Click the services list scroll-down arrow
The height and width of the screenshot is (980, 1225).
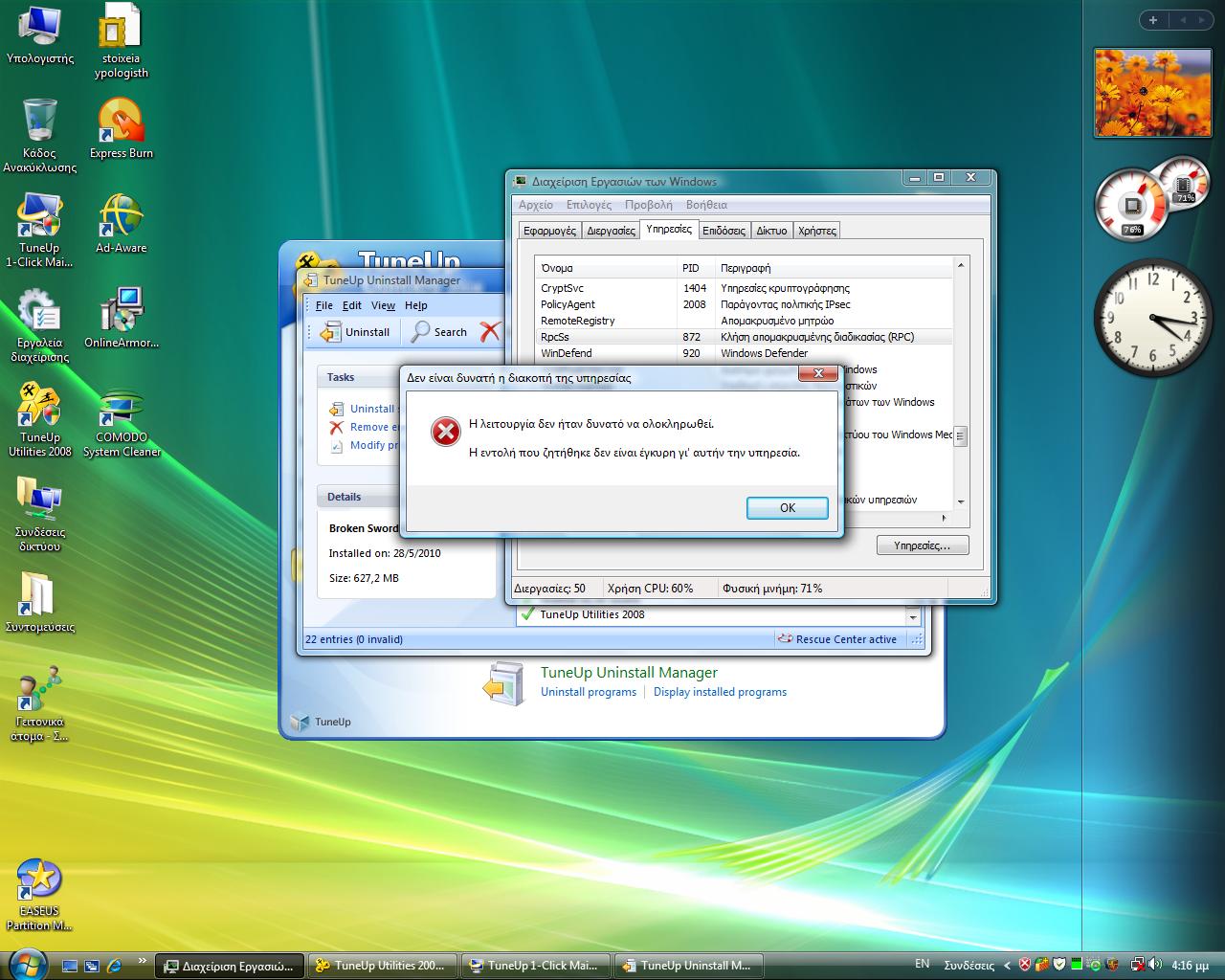point(960,501)
